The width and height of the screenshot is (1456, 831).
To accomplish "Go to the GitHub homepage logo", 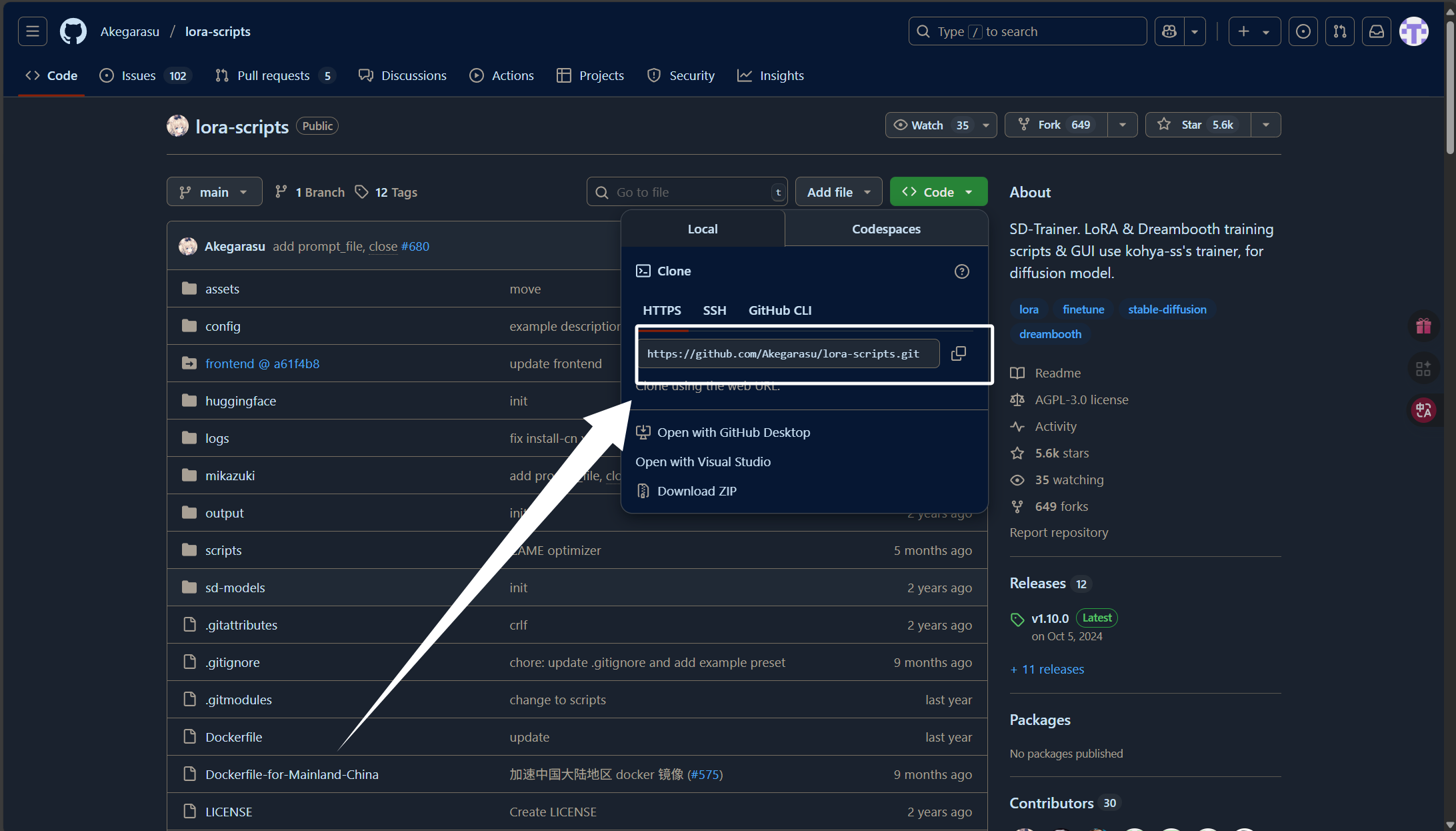I will [x=73, y=31].
